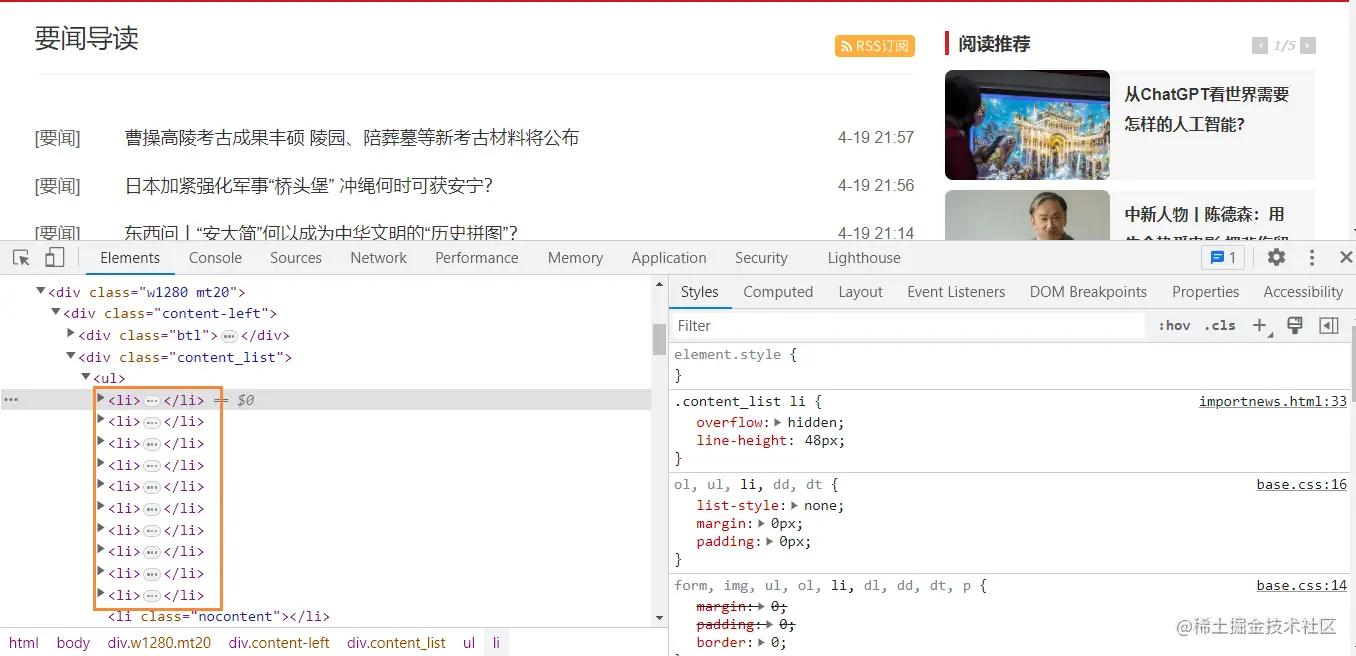Open the Lighthouse tab
This screenshot has height=656, width=1356.
tap(864, 257)
